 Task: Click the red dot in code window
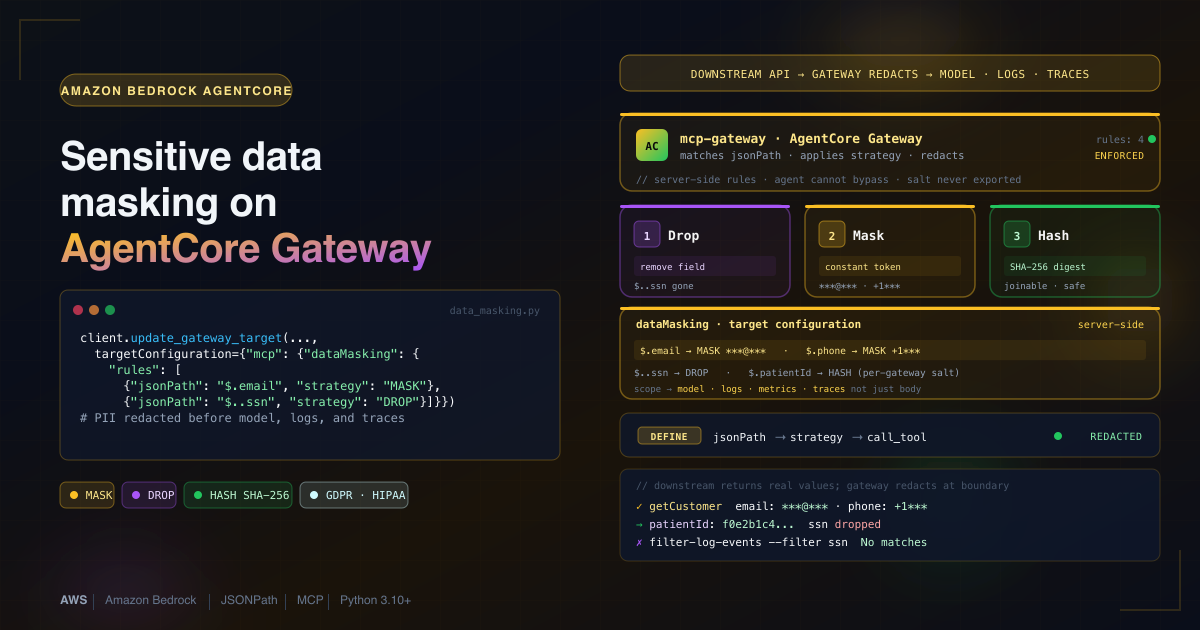(x=78, y=310)
